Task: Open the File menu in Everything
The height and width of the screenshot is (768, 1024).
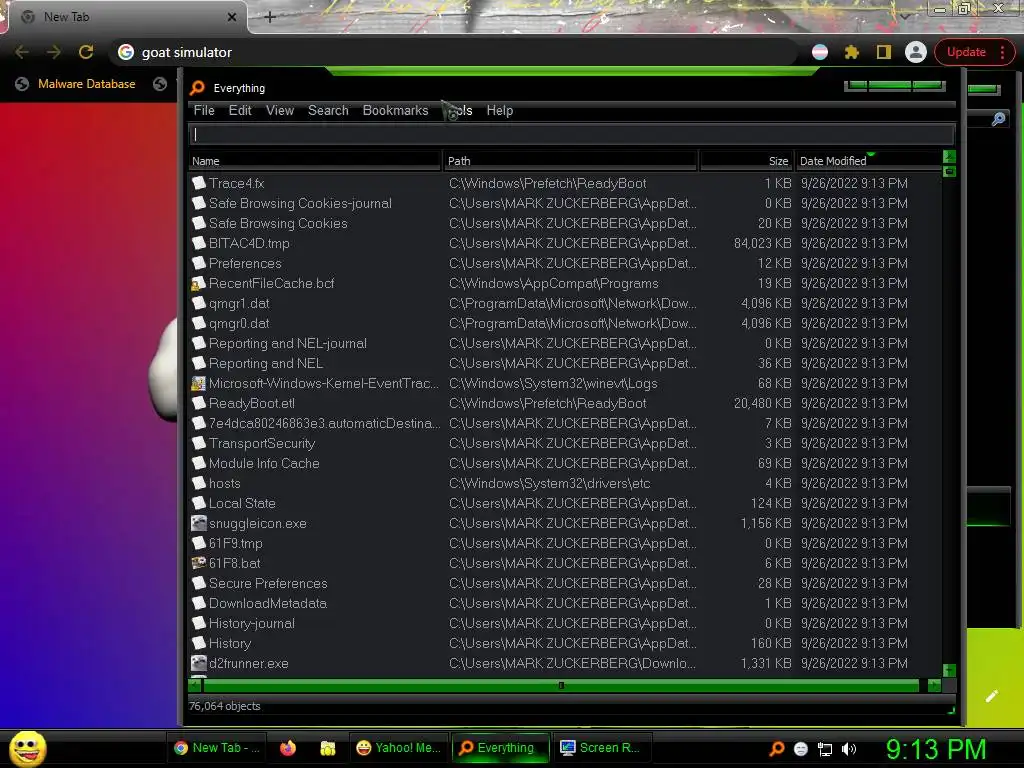Action: (204, 110)
